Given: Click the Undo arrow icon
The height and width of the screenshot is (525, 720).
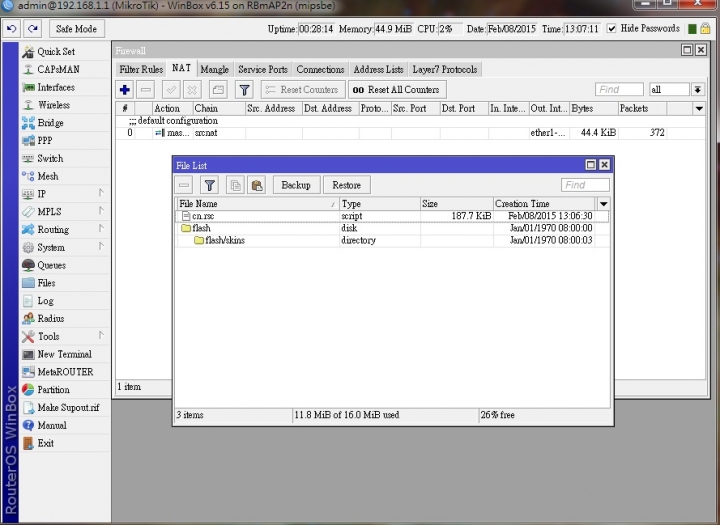Looking at the screenshot, I should (x=11, y=28).
